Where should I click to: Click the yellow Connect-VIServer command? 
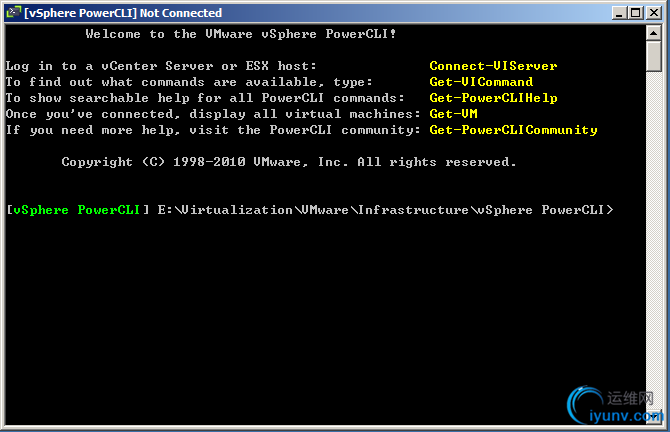(x=493, y=66)
